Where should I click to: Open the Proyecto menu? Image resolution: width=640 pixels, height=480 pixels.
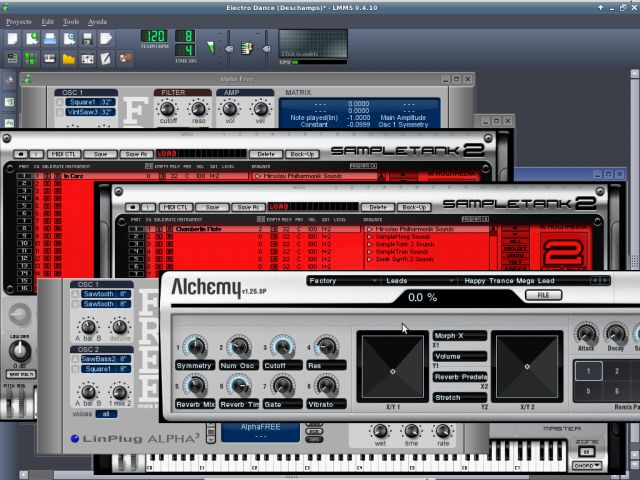point(19,22)
